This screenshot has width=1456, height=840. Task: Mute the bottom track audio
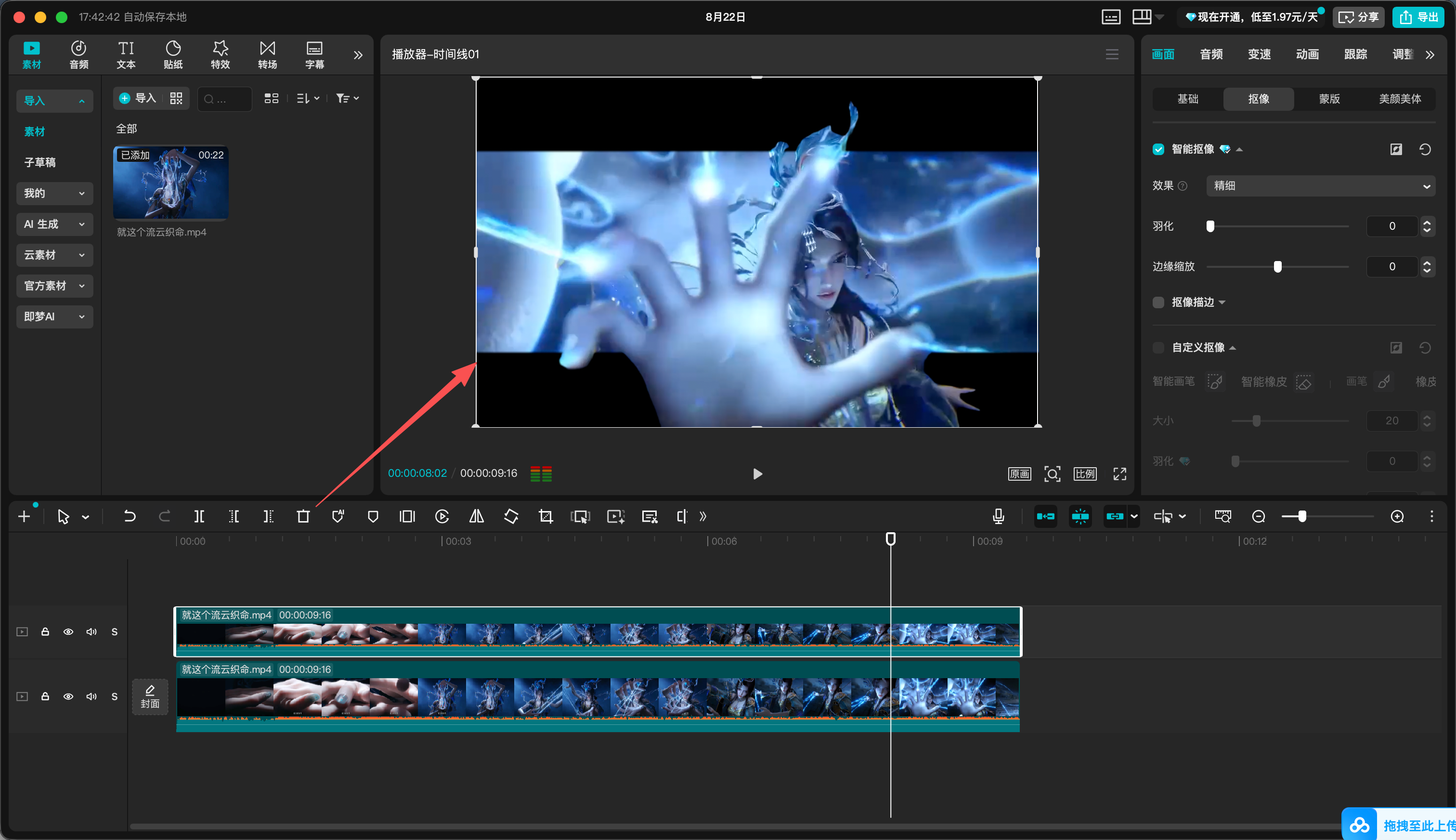click(x=91, y=696)
